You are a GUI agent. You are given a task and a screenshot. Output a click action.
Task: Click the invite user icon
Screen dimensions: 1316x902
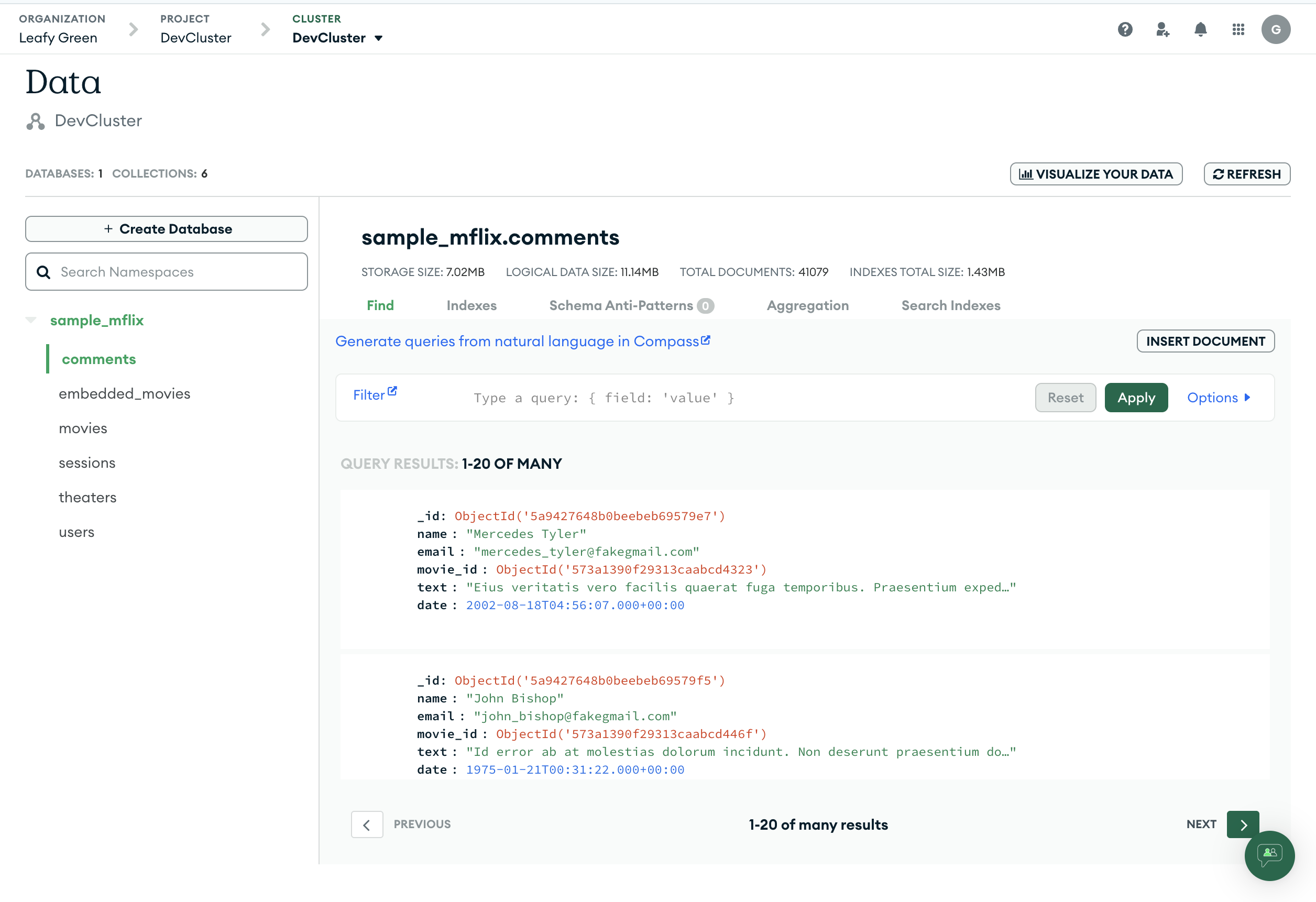(x=1162, y=29)
